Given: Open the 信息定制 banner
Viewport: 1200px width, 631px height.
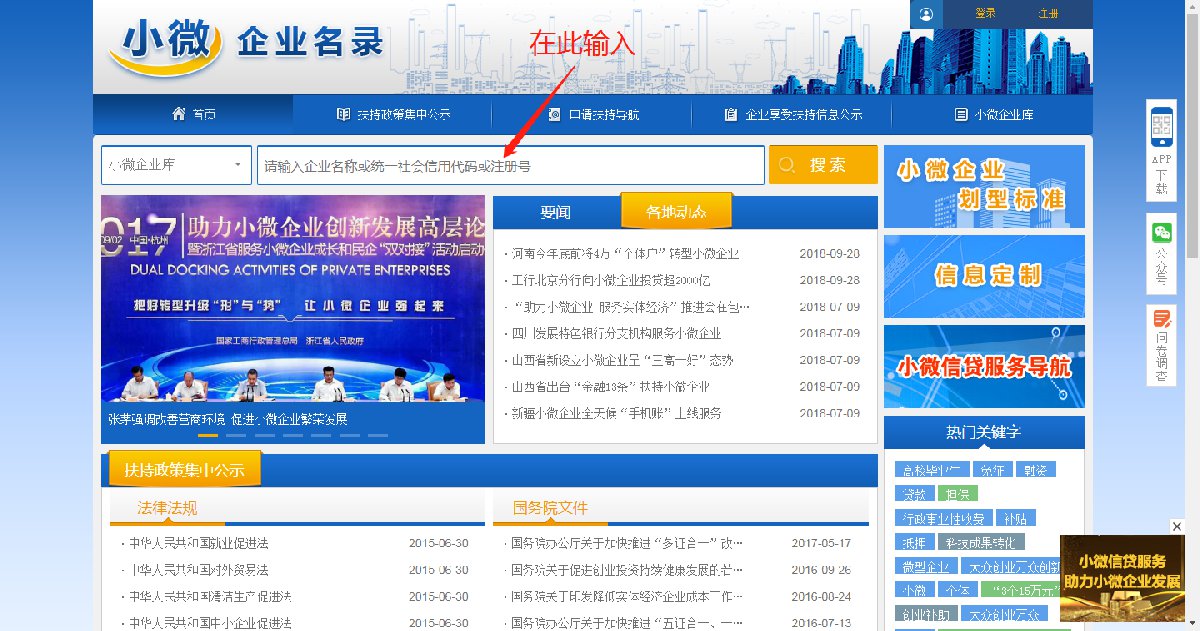Looking at the screenshot, I should pos(984,276).
